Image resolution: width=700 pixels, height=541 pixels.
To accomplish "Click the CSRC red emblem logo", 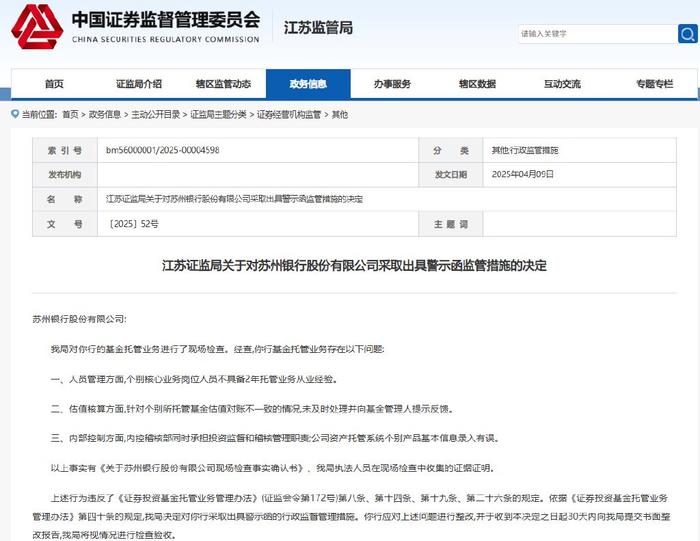I will tap(37, 27).
